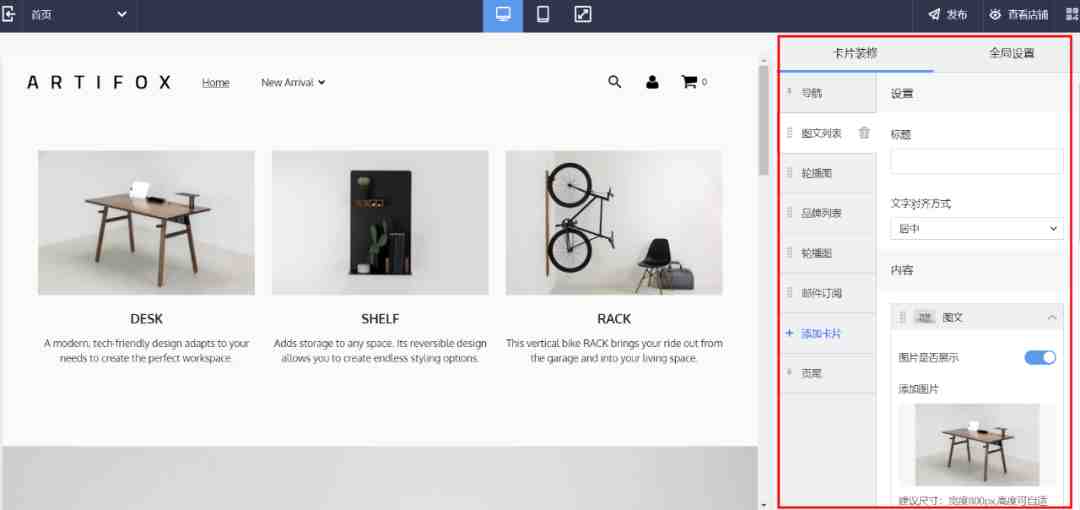The height and width of the screenshot is (510, 1080).
Task: Collapse the 图文 content item chevron
Action: coord(1052,318)
